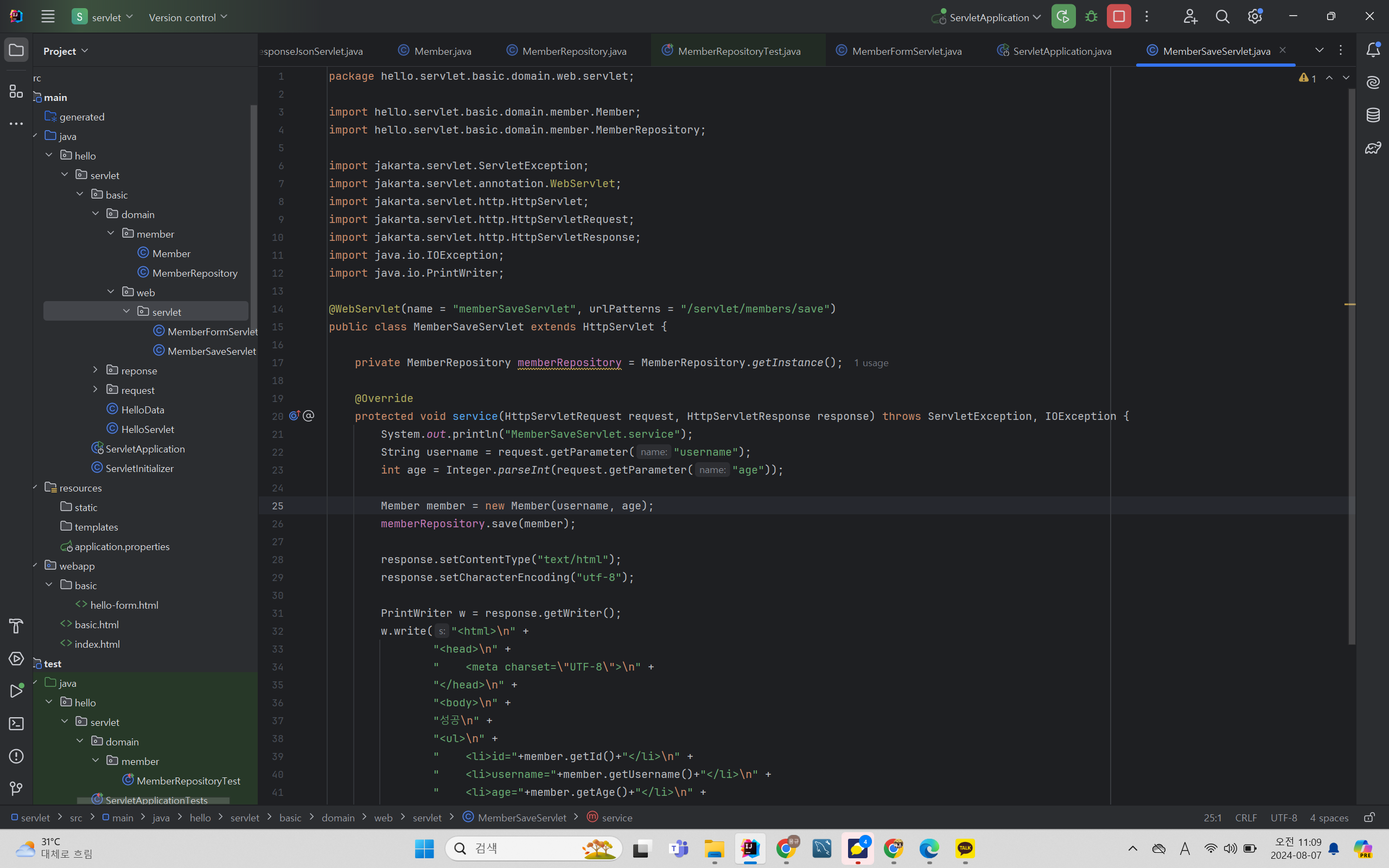Open the warnings inspection indicator
This screenshot has height=868, width=1389.
coord(1308,78)
